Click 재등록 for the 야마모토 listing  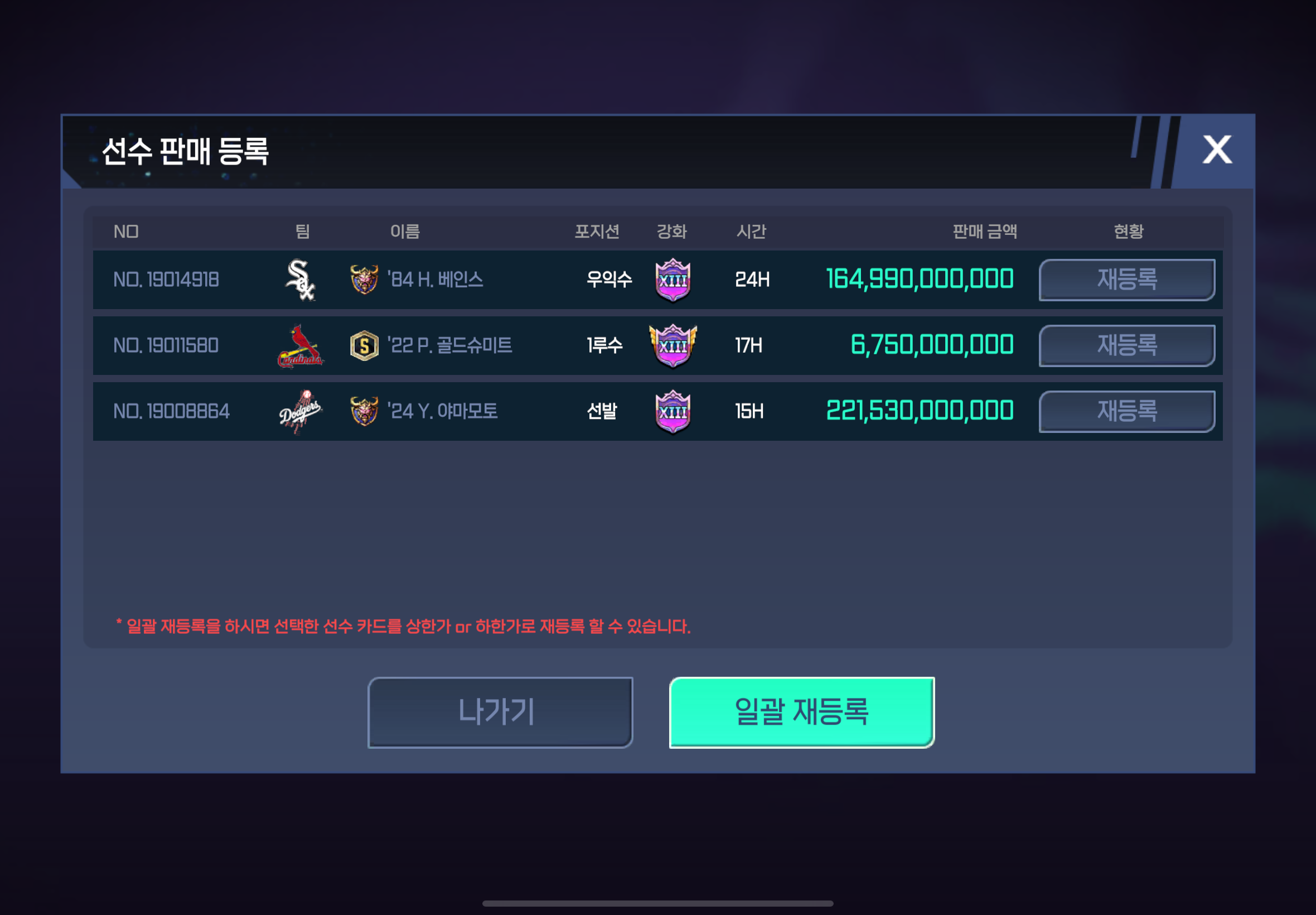coord(1126,412)
